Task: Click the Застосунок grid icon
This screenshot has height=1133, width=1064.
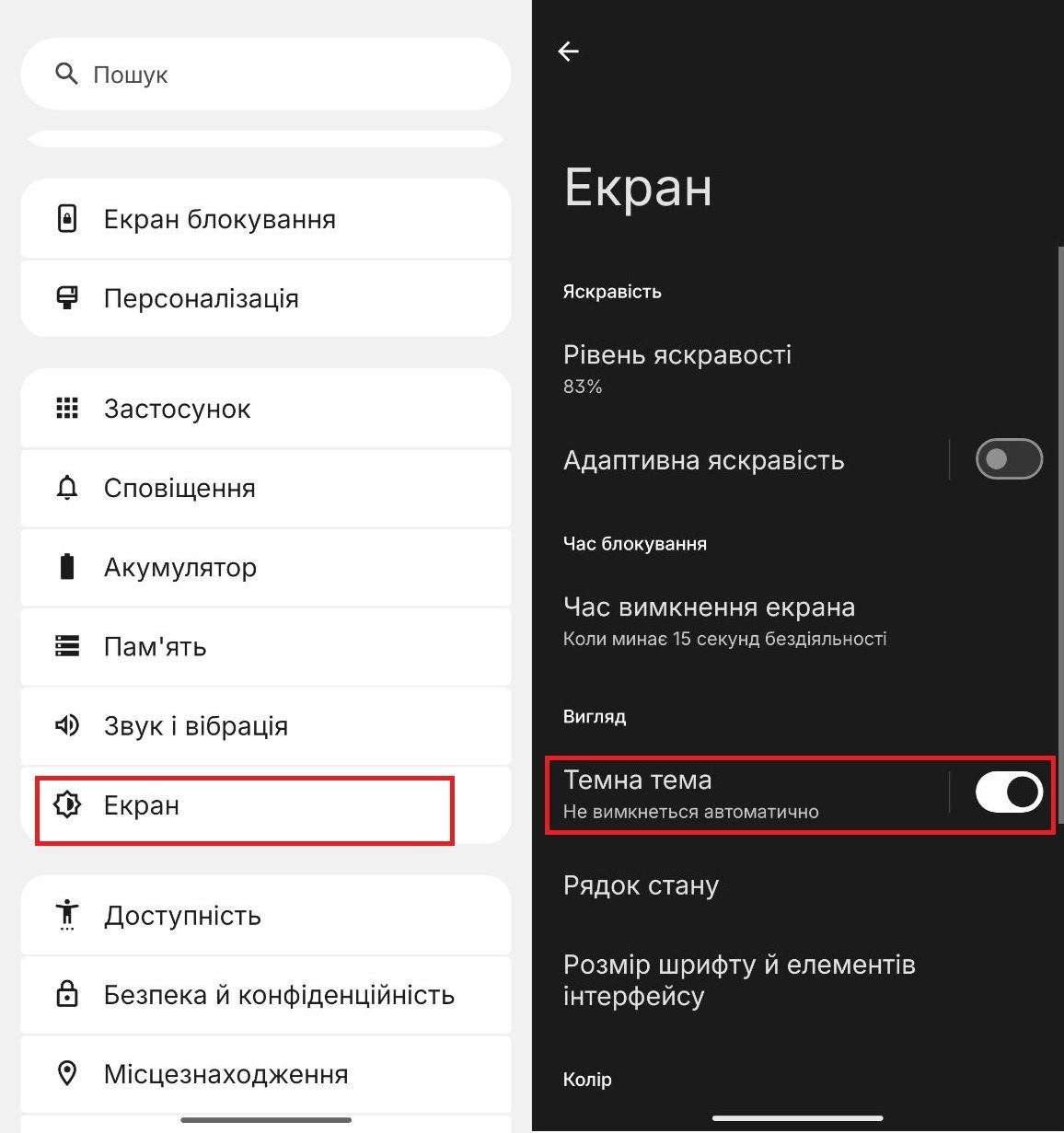Action: point(66,408)
